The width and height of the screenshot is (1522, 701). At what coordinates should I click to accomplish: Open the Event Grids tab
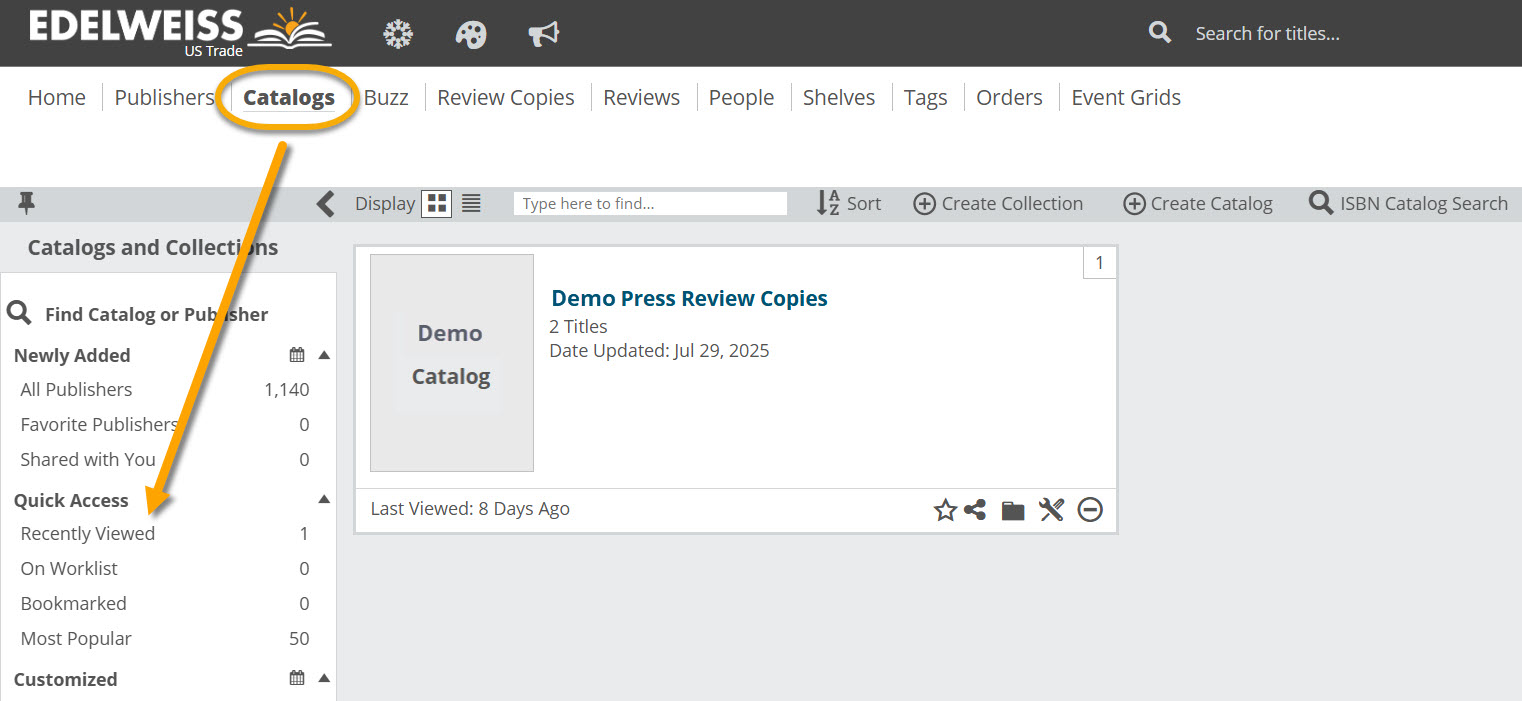tap(1126, 98)
